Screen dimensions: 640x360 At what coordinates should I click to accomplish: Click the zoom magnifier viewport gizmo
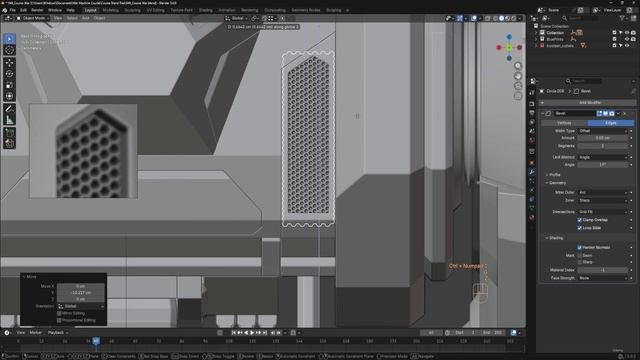coord(518,66)
